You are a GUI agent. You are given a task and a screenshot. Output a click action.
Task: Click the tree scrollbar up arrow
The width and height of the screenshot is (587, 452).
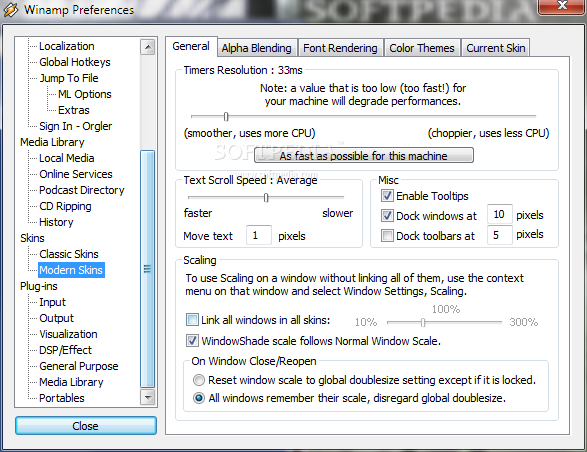point(148,47)
